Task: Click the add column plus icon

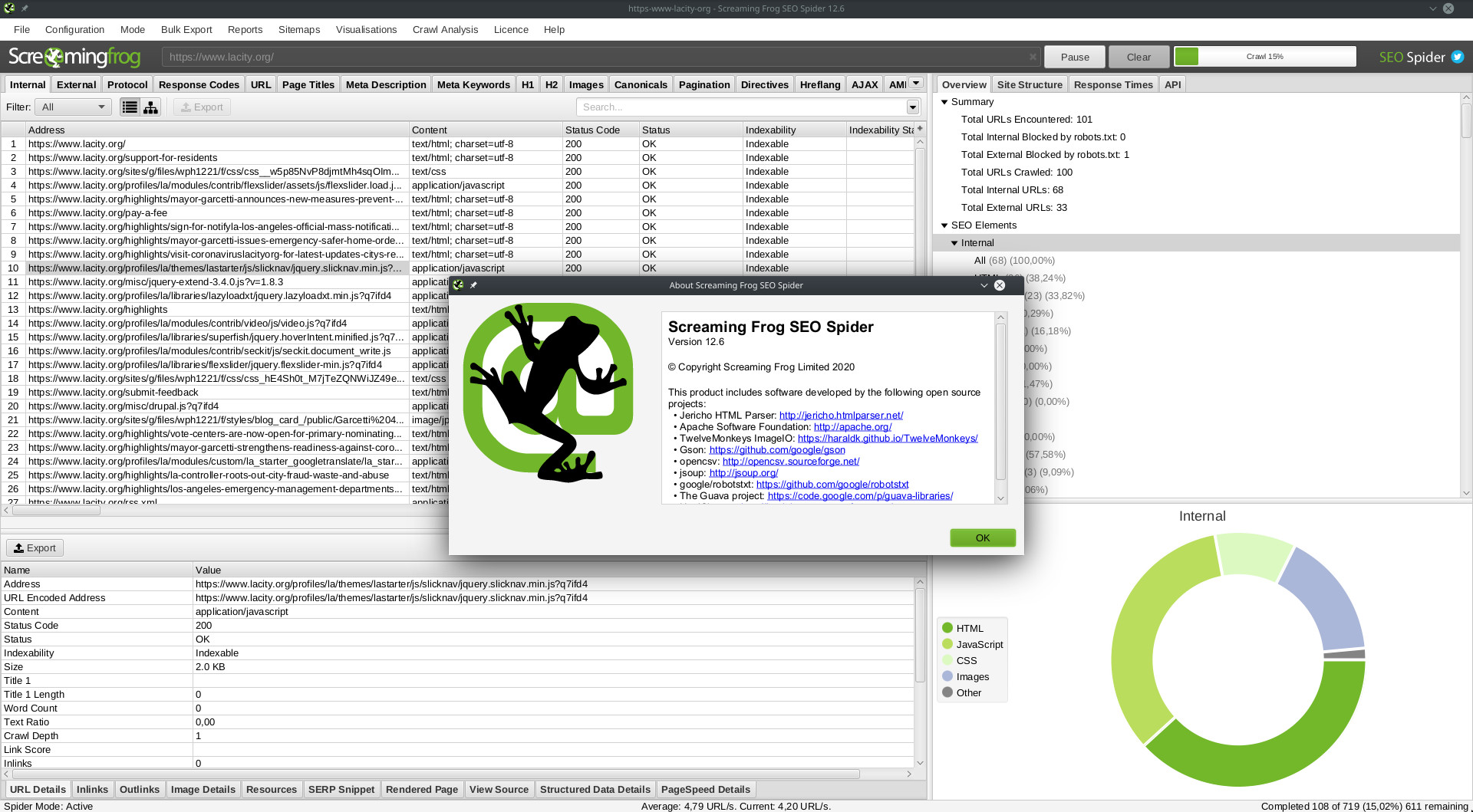Action: [x=920, y=129]
